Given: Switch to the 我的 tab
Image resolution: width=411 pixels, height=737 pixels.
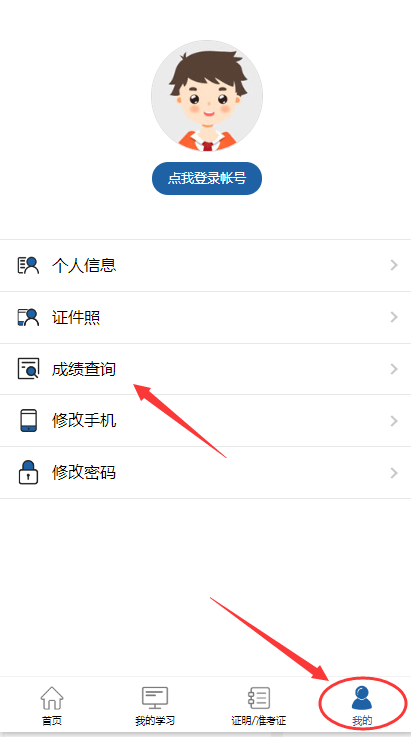Looking at the screenshot, I should pos(362,704).
